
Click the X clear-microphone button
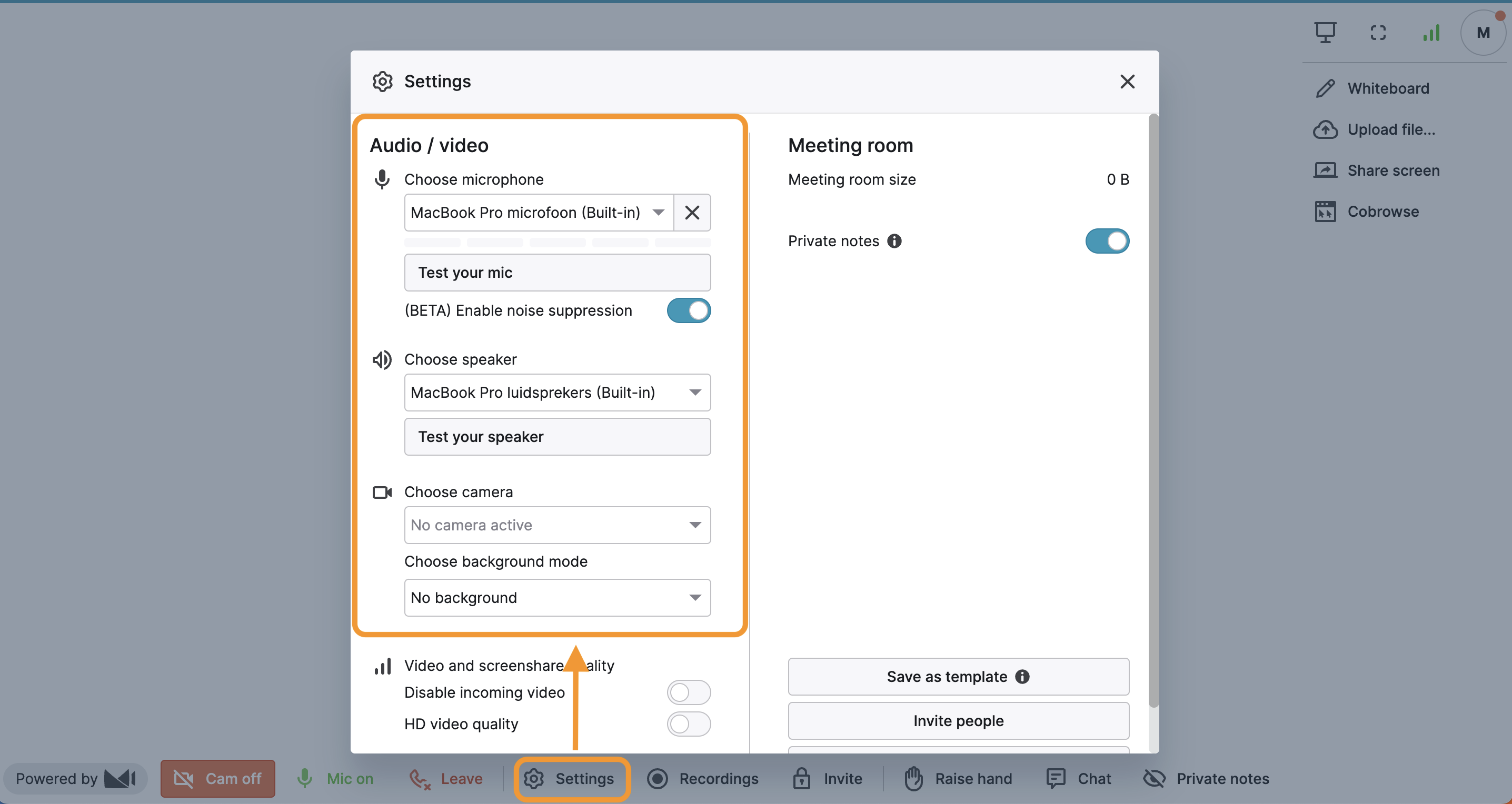tap(692, 212)
